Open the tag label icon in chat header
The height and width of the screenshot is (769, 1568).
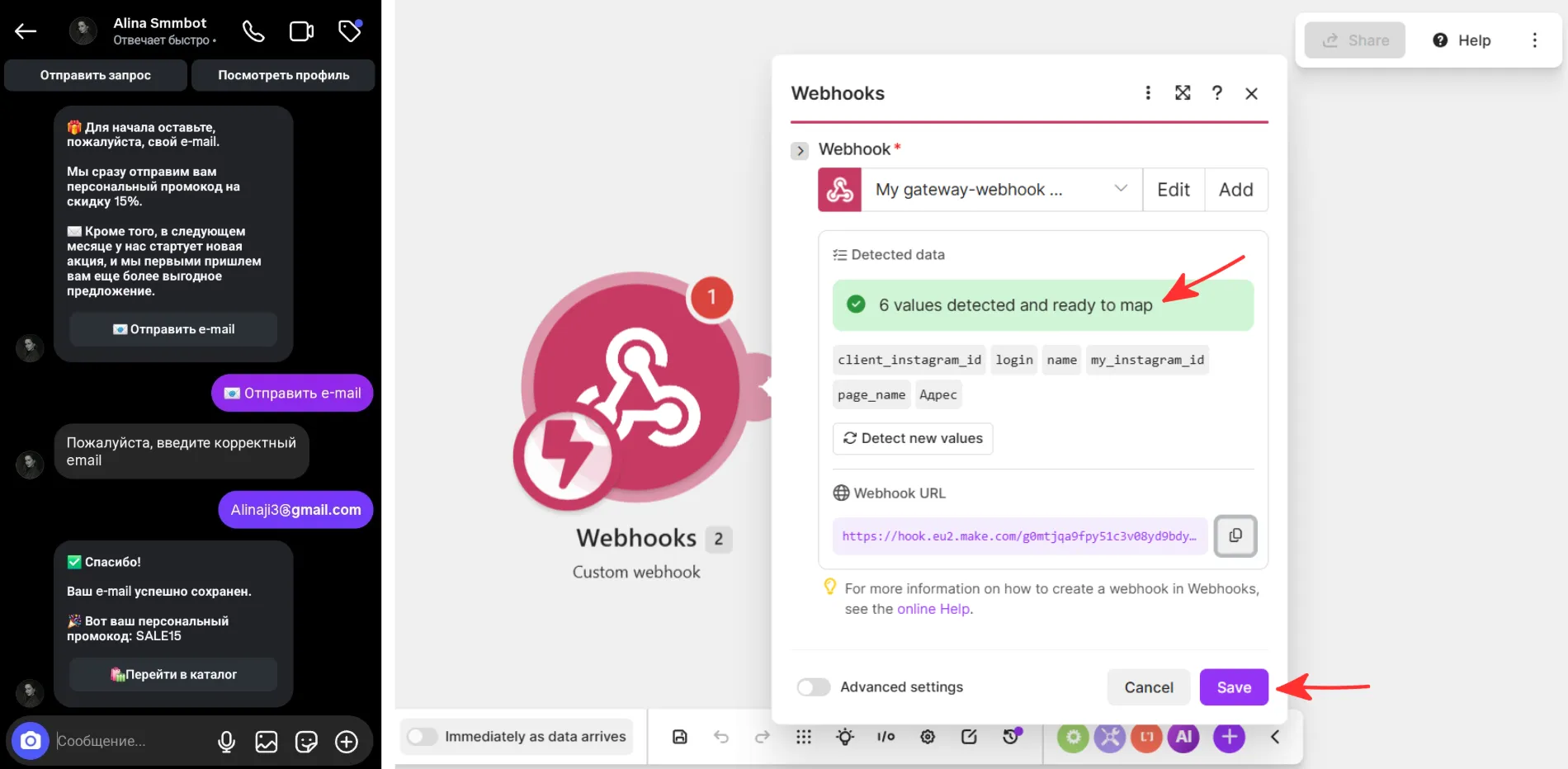[x=350, y=31]
